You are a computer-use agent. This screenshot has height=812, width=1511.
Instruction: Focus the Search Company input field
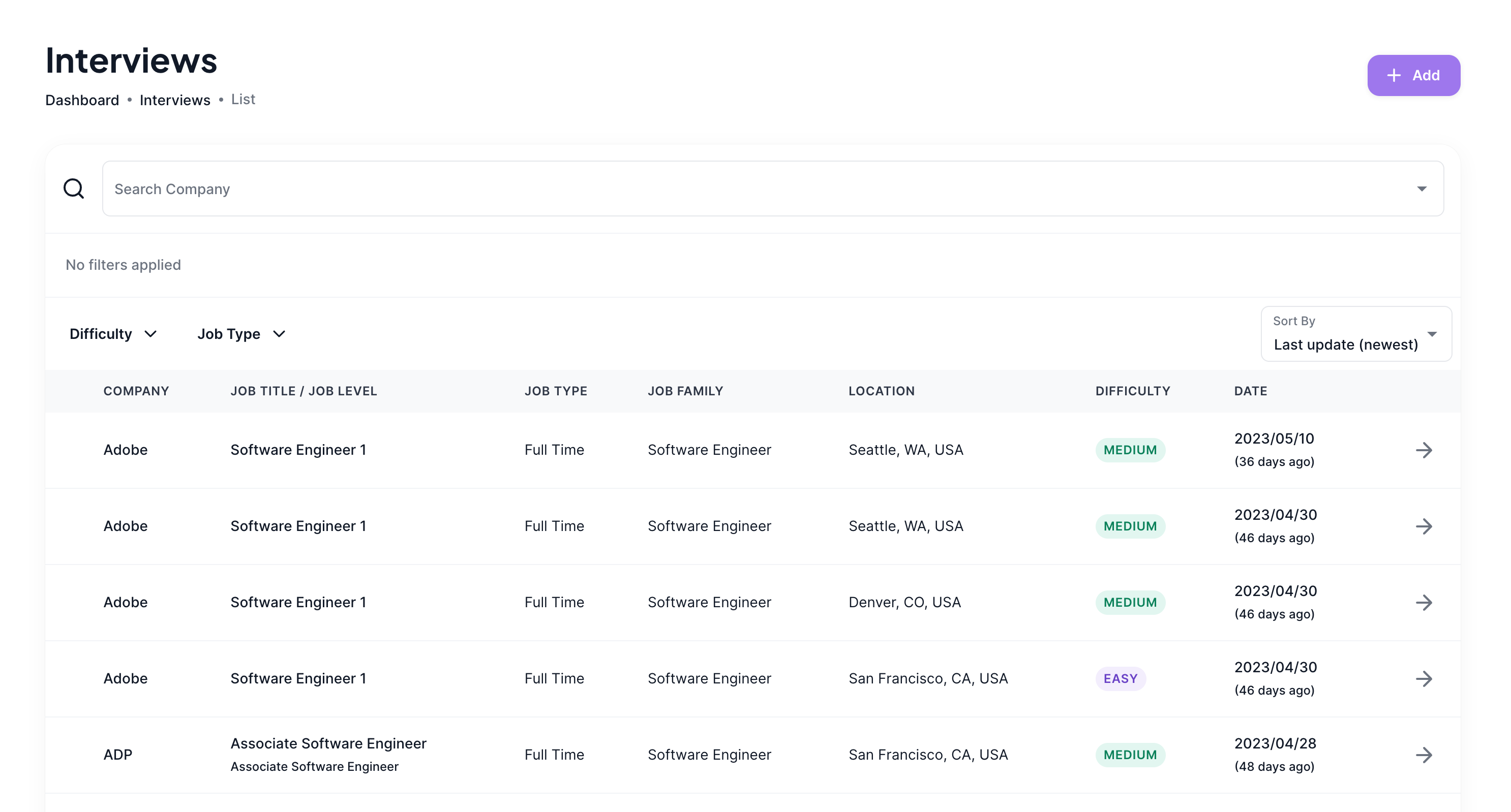click(757, 189)
